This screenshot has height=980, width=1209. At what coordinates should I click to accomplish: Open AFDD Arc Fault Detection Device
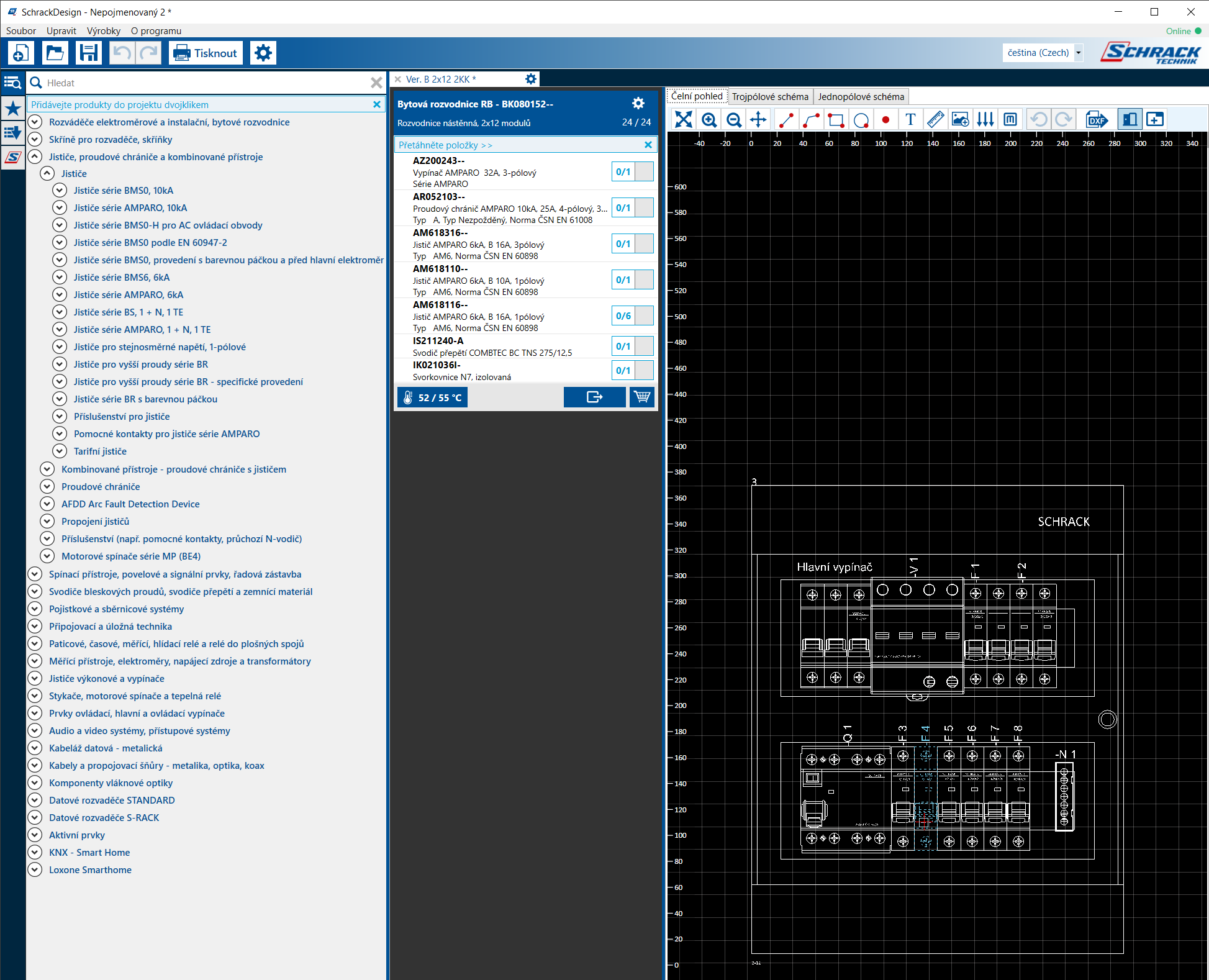pos(130,504)
